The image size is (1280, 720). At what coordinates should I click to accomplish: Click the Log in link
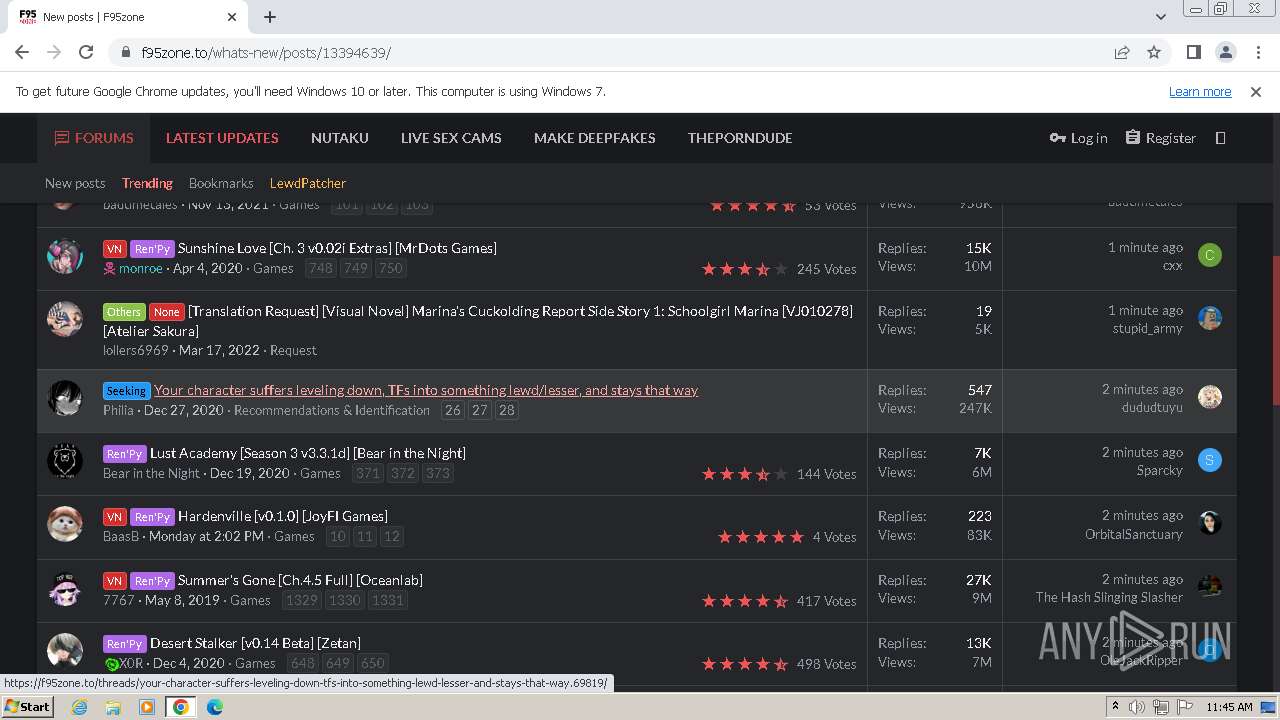pos(1078,138)
